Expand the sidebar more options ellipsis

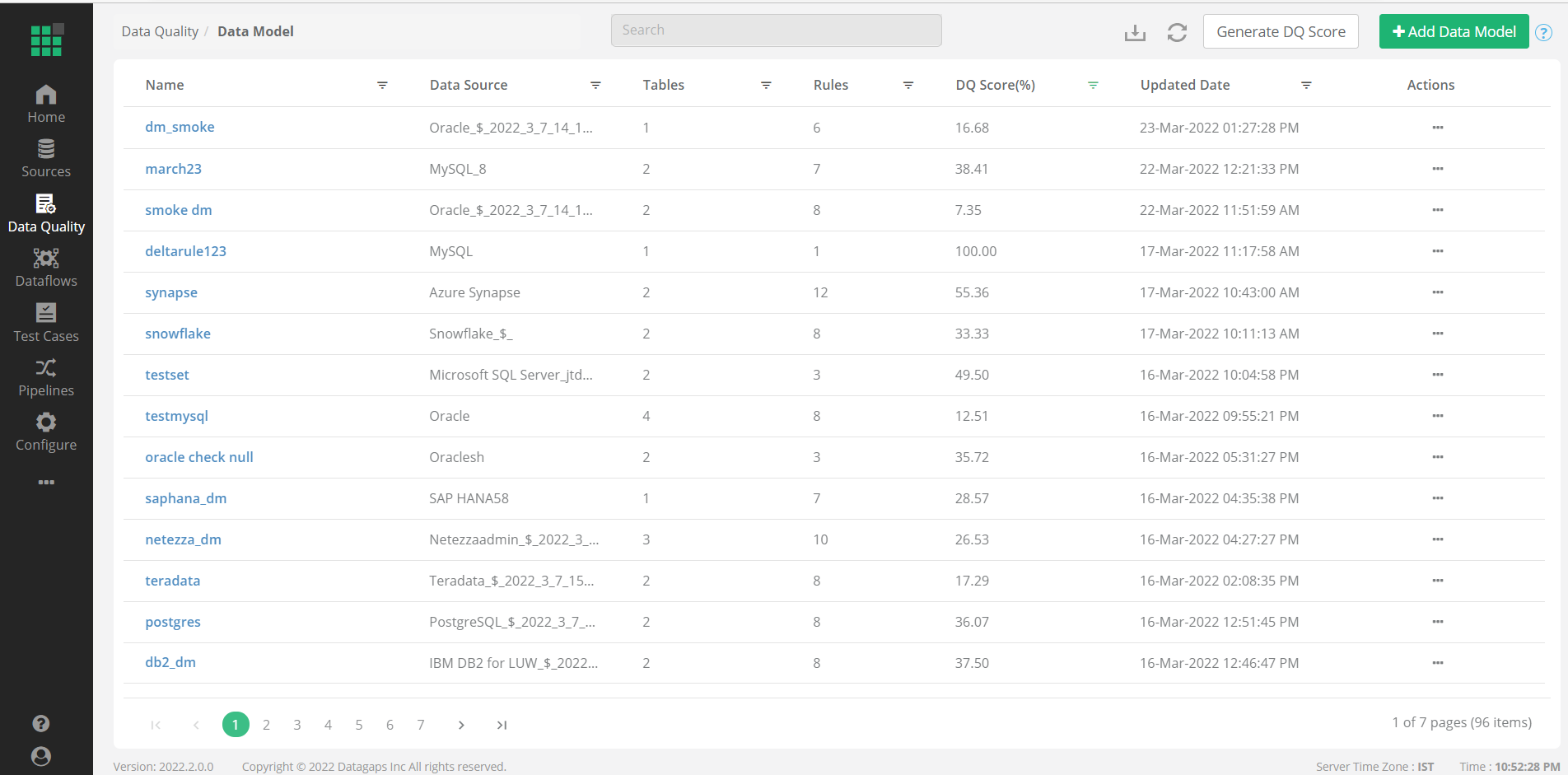(46, 483)
